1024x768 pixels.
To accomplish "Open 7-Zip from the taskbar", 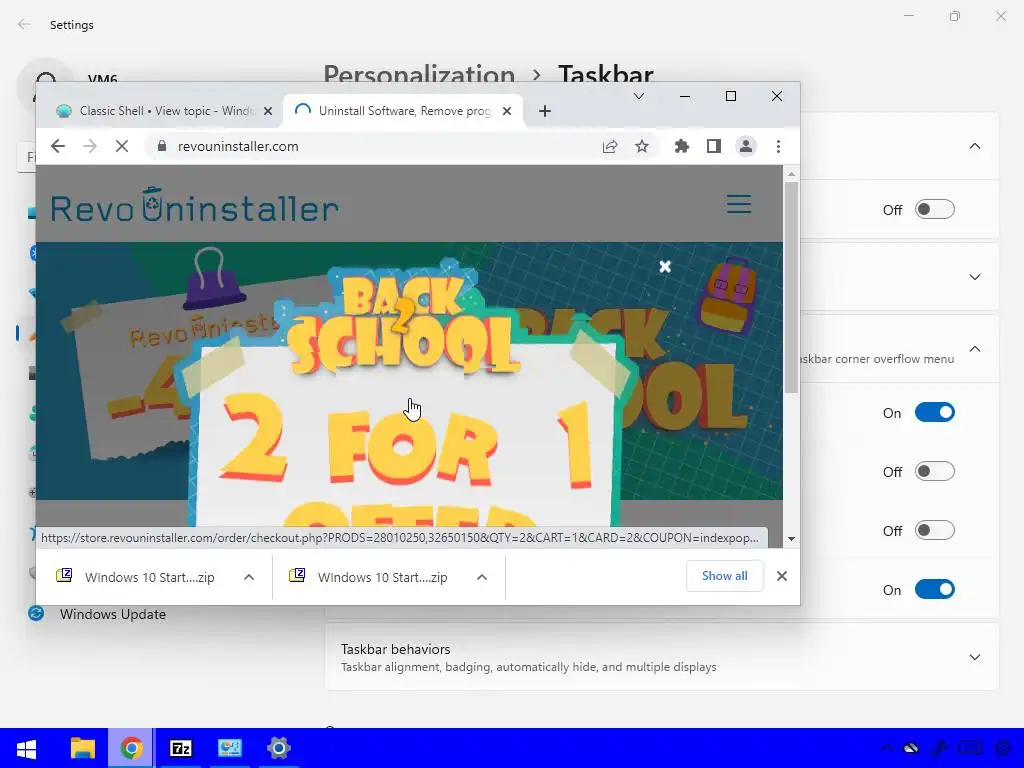I will [x=180, y=748].
